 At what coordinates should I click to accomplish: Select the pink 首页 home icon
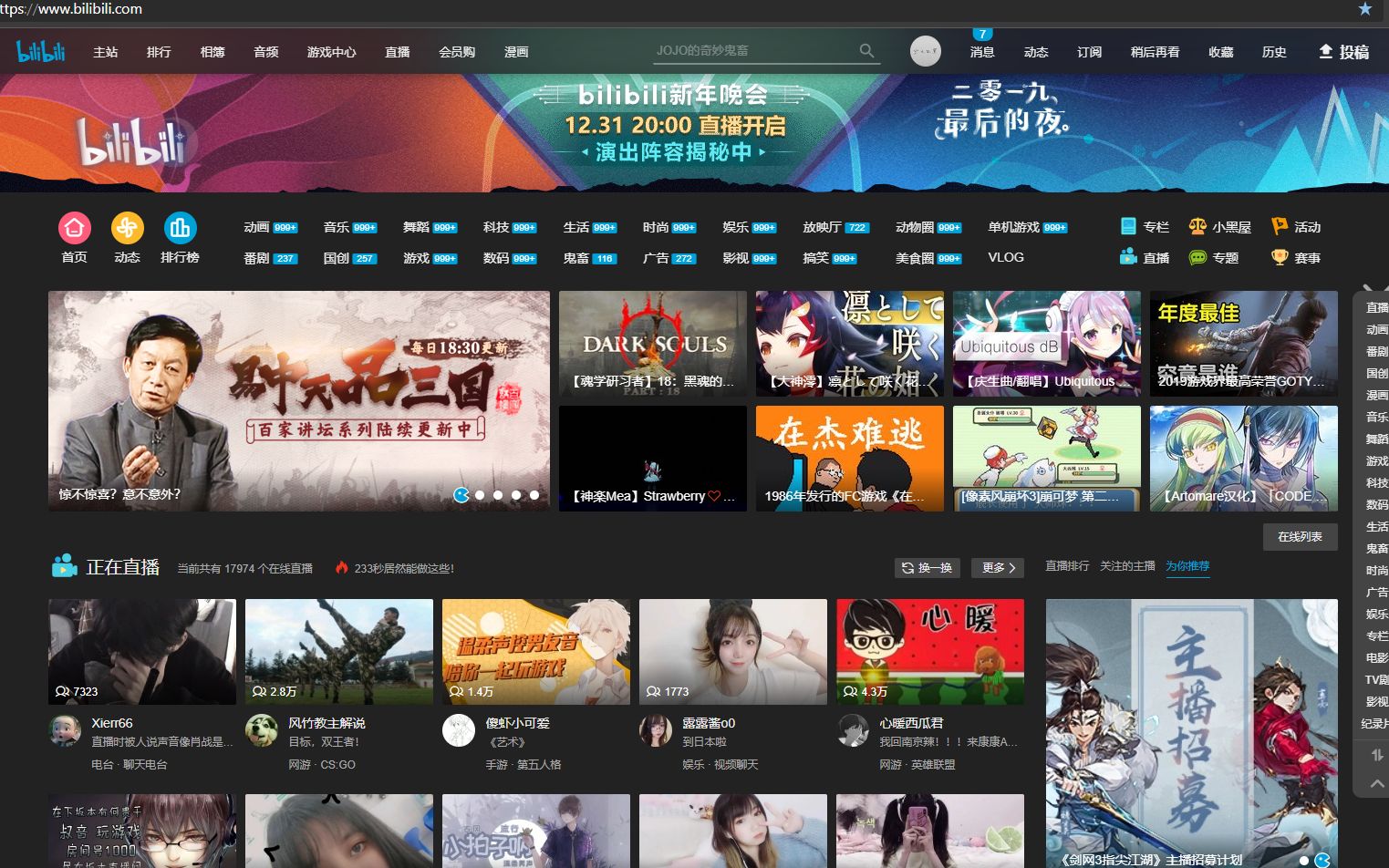[75, 227]
